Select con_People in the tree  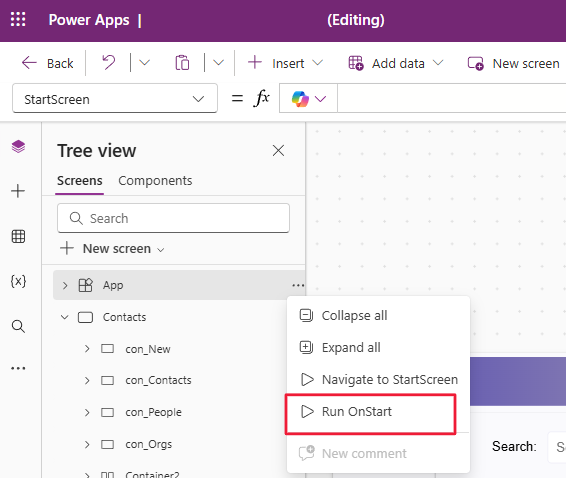[153, 412]
